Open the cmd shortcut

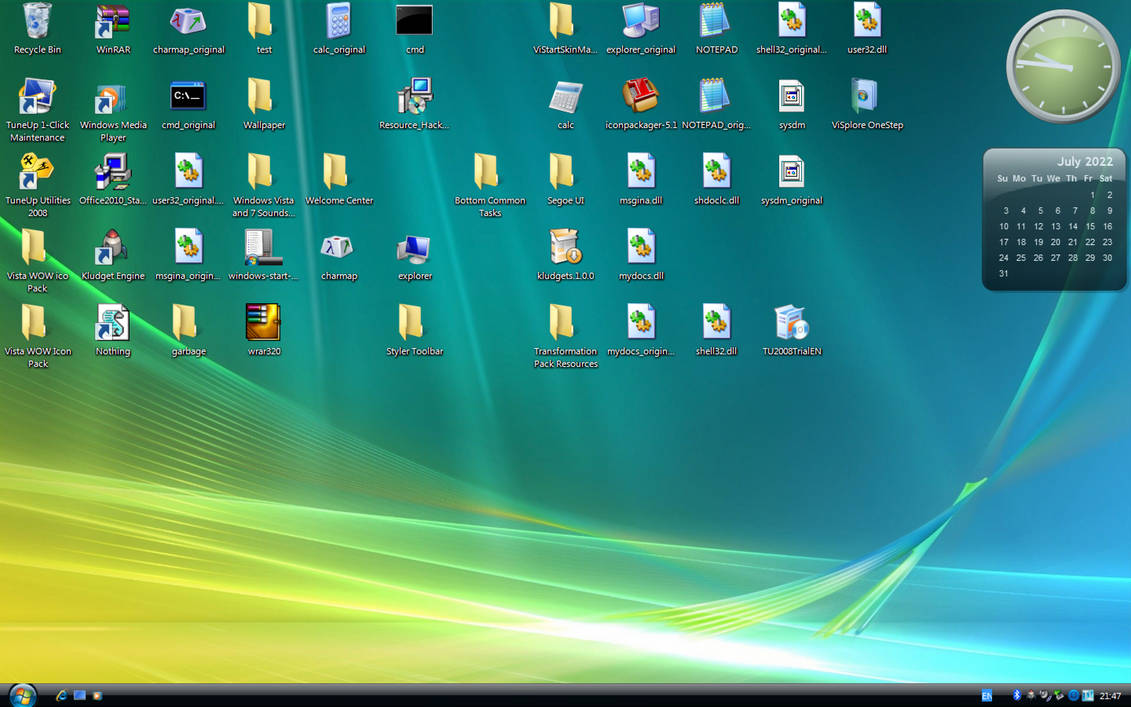(414, 20)
